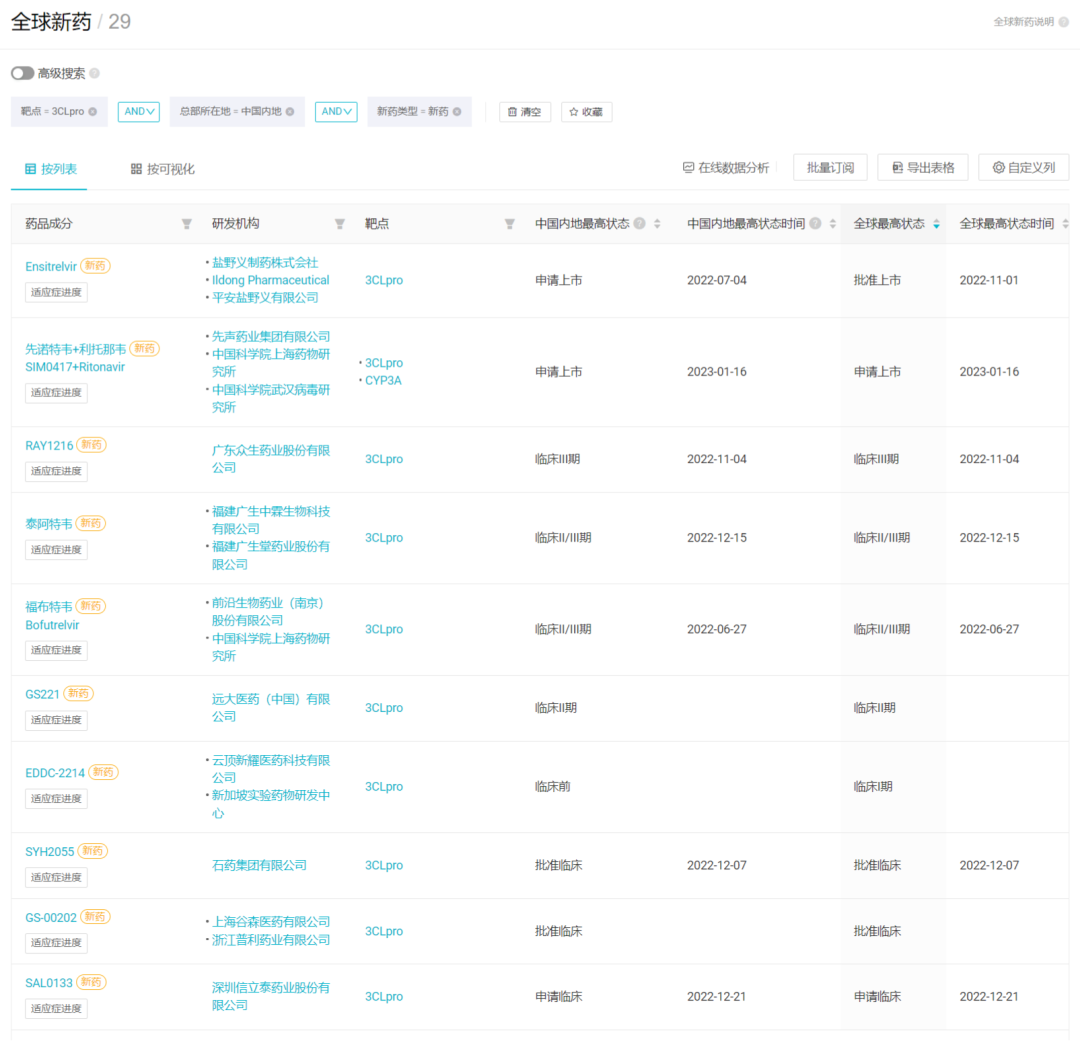Open the GS-00202 drug link

tap(51, 918)
